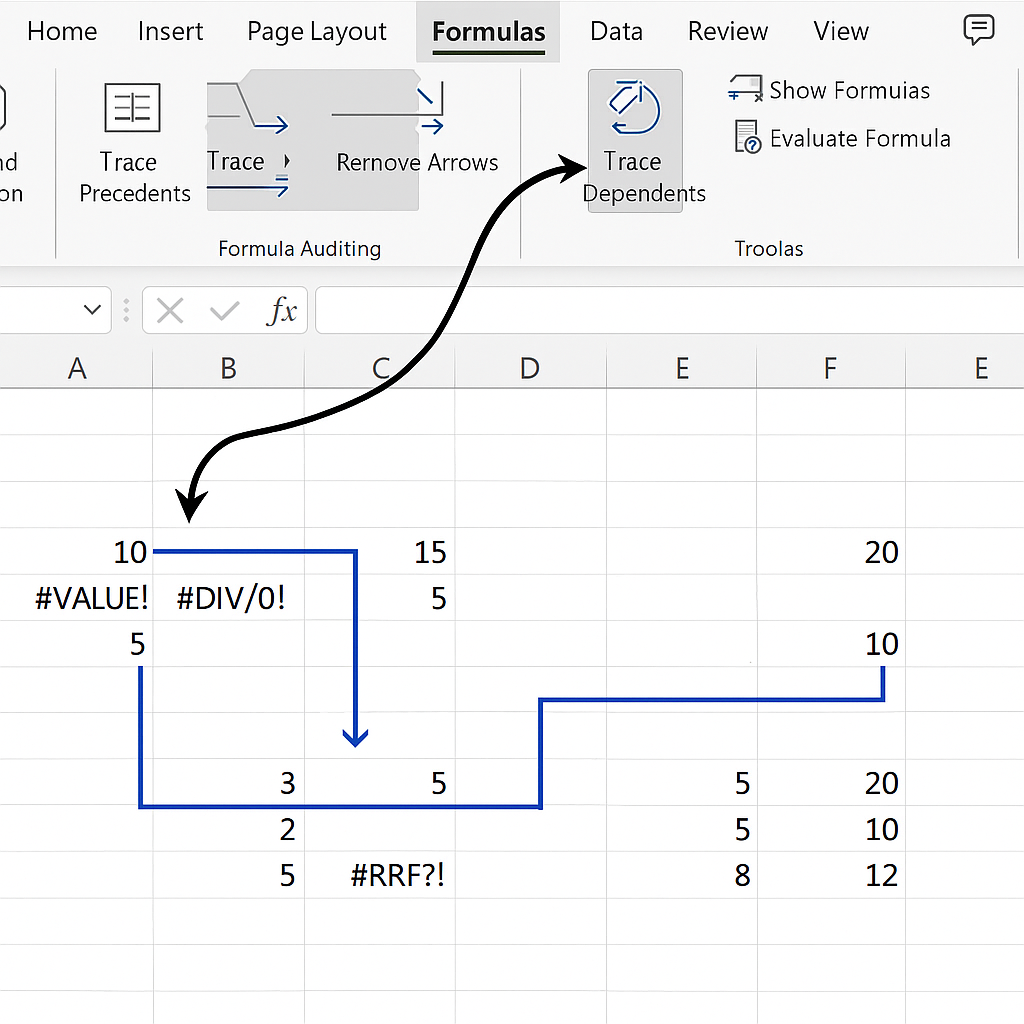Image resolution: width=1024 pixels, height=1024 pixels.
Task: Select the cell showing #VALUE! error
Action: 91,599
